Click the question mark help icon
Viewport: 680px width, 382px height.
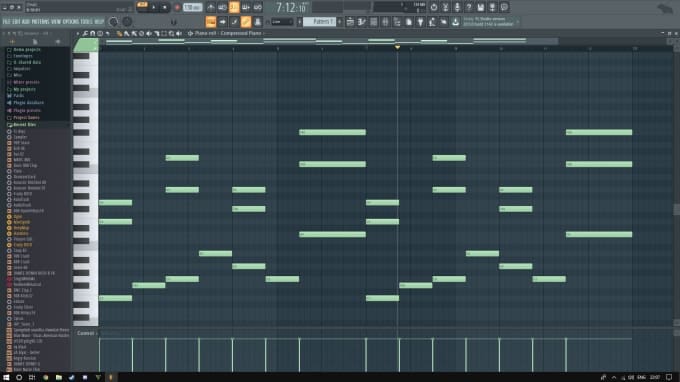tap(469, 7)
